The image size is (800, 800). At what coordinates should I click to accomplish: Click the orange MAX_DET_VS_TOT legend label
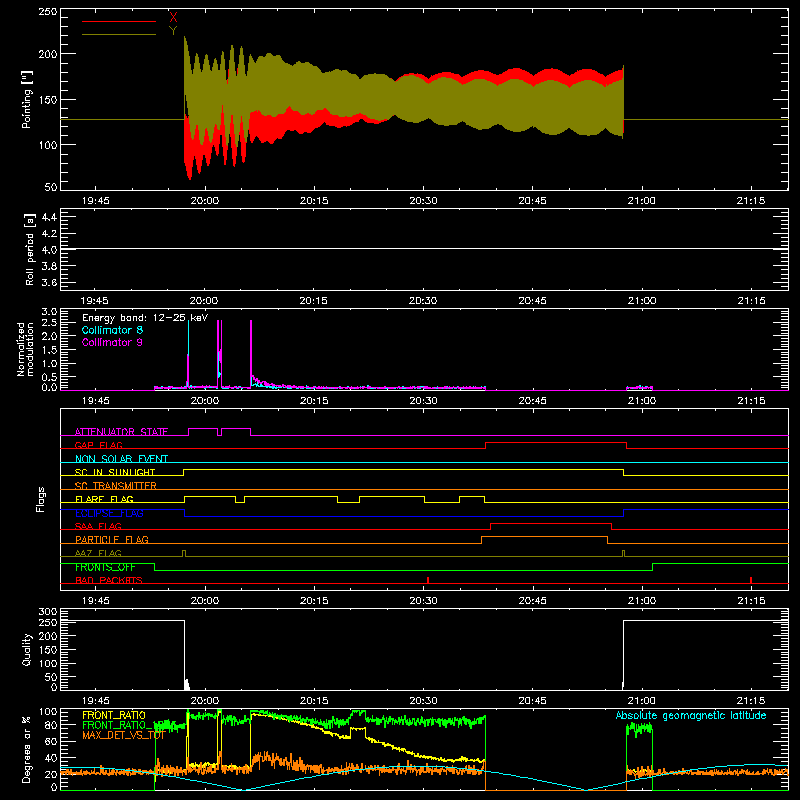tap(123, 735)
